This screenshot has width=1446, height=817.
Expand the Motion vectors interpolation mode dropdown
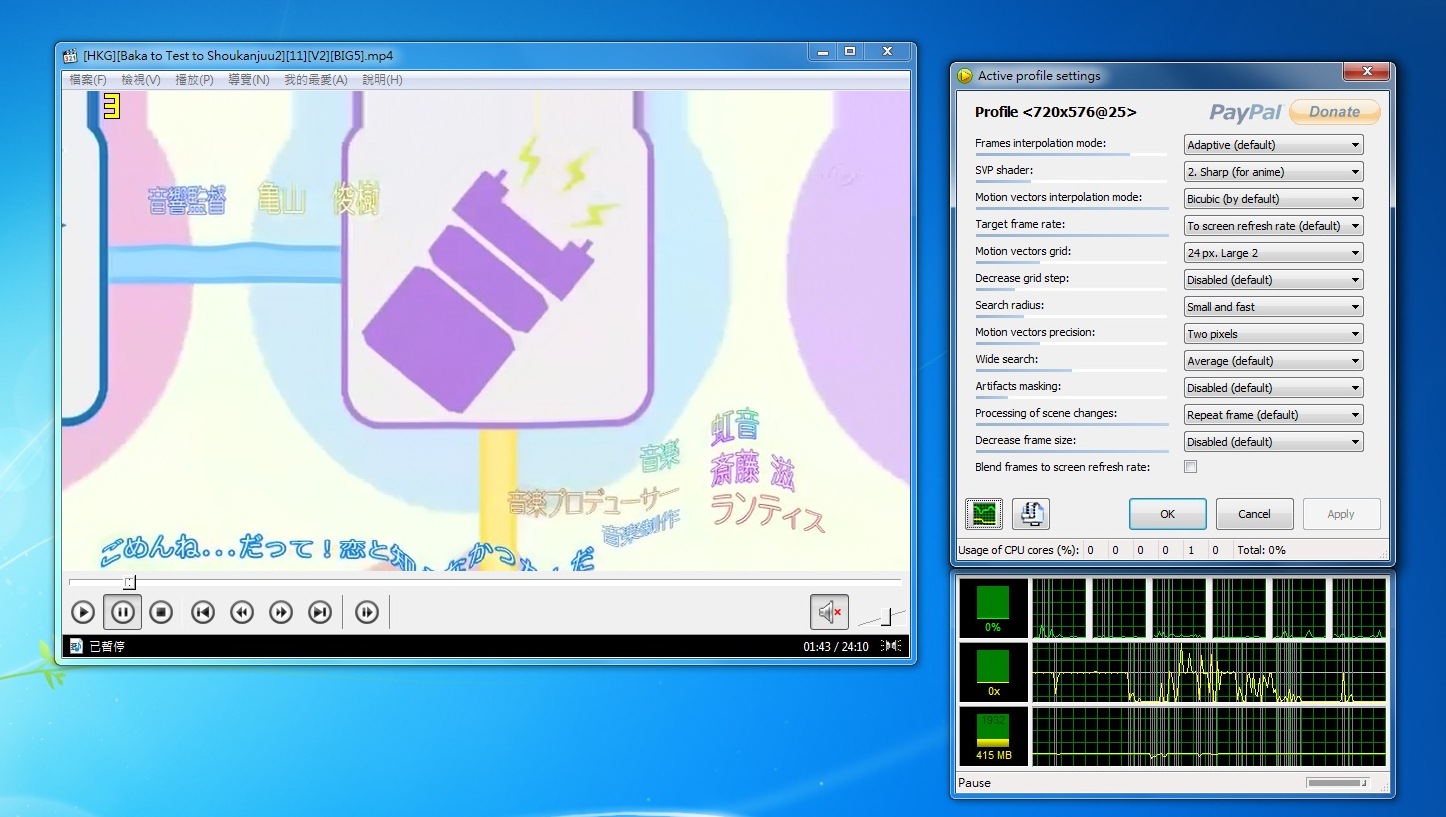click(x=1273, y=199)
